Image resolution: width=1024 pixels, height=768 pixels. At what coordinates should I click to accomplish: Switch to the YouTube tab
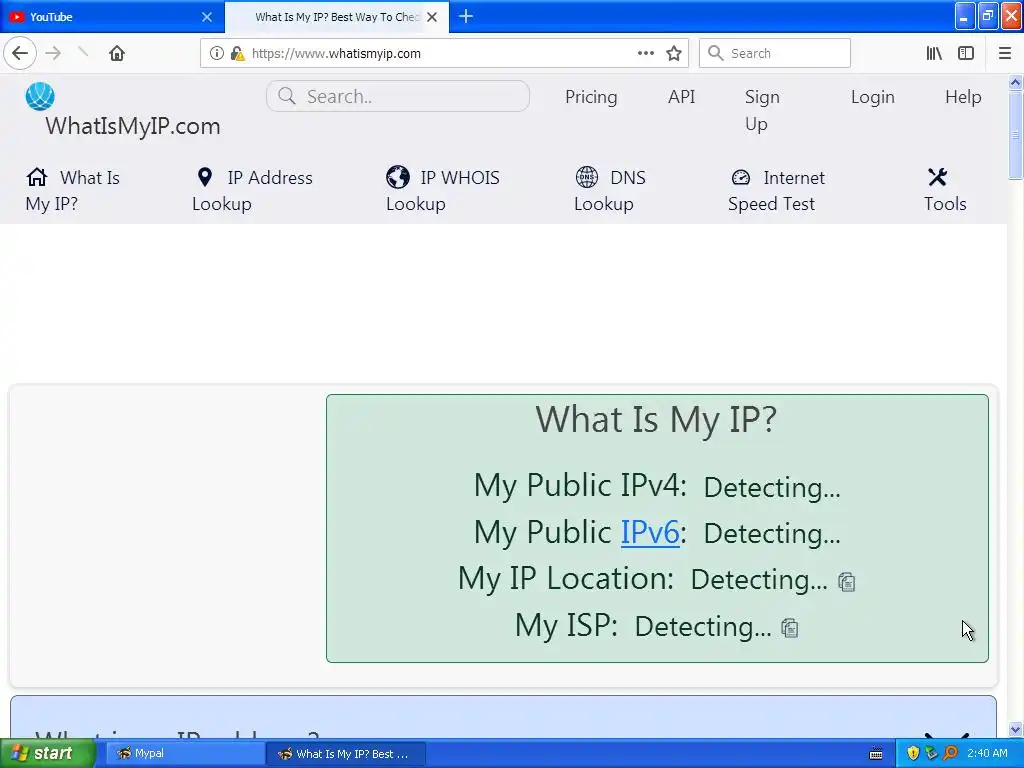(111, 17)
